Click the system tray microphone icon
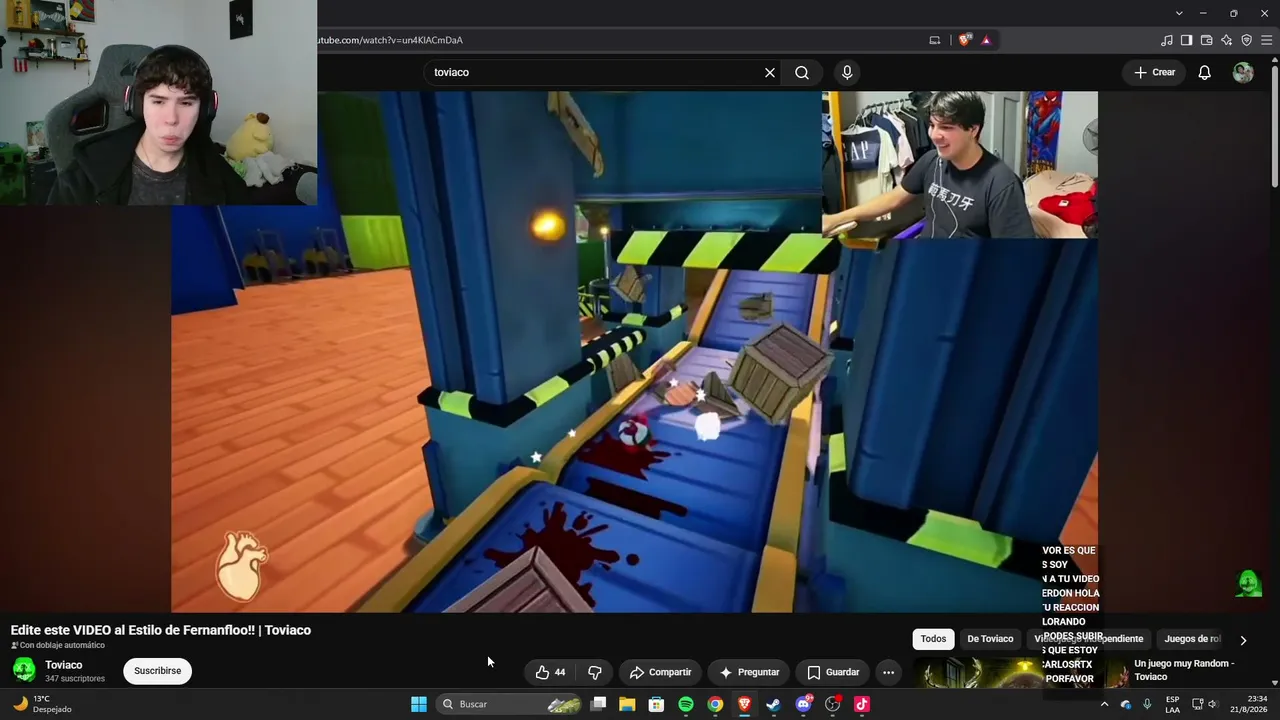 pos(1147,704)
